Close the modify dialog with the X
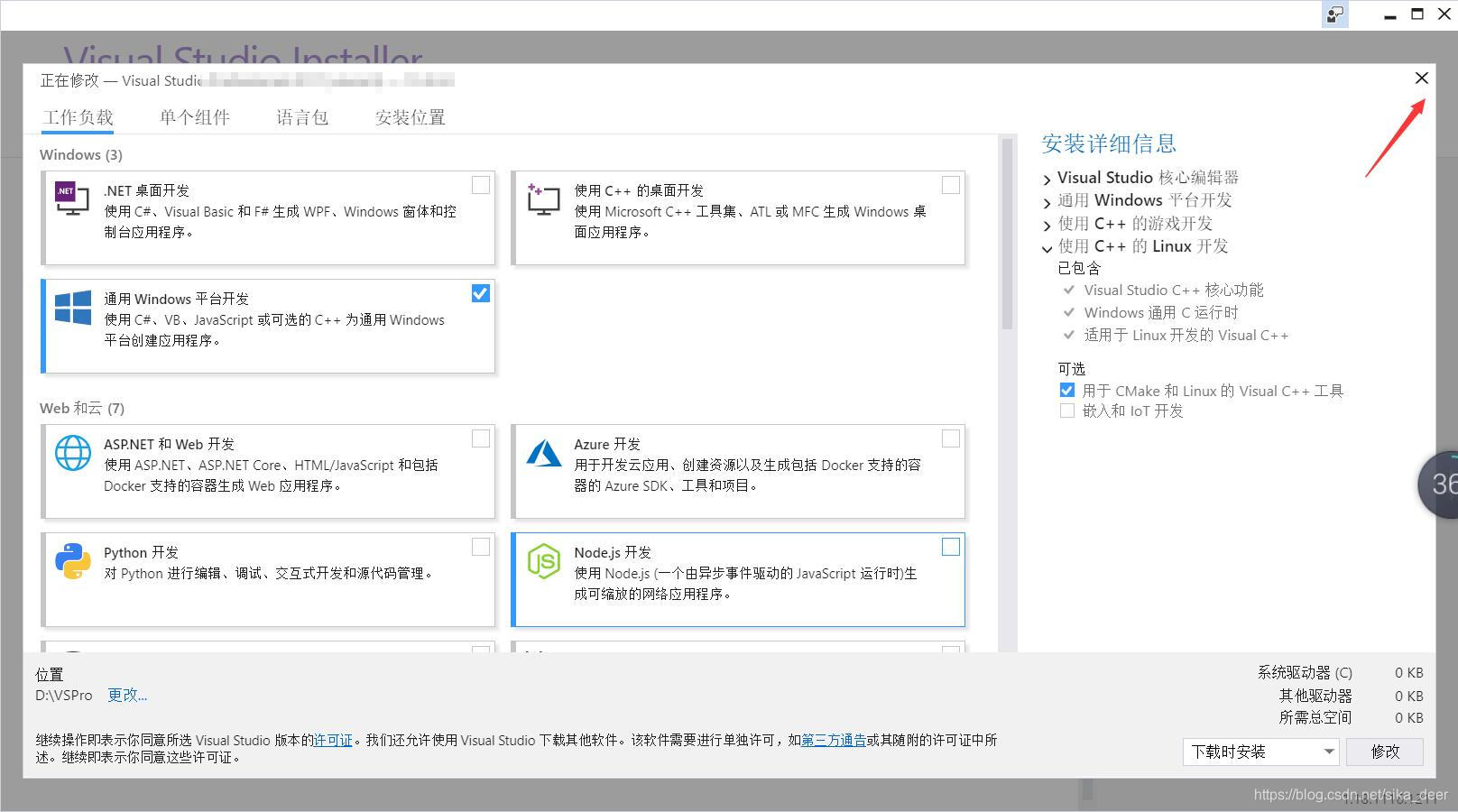This screenshot has height=812, width=1458. tap(1422, 78)
